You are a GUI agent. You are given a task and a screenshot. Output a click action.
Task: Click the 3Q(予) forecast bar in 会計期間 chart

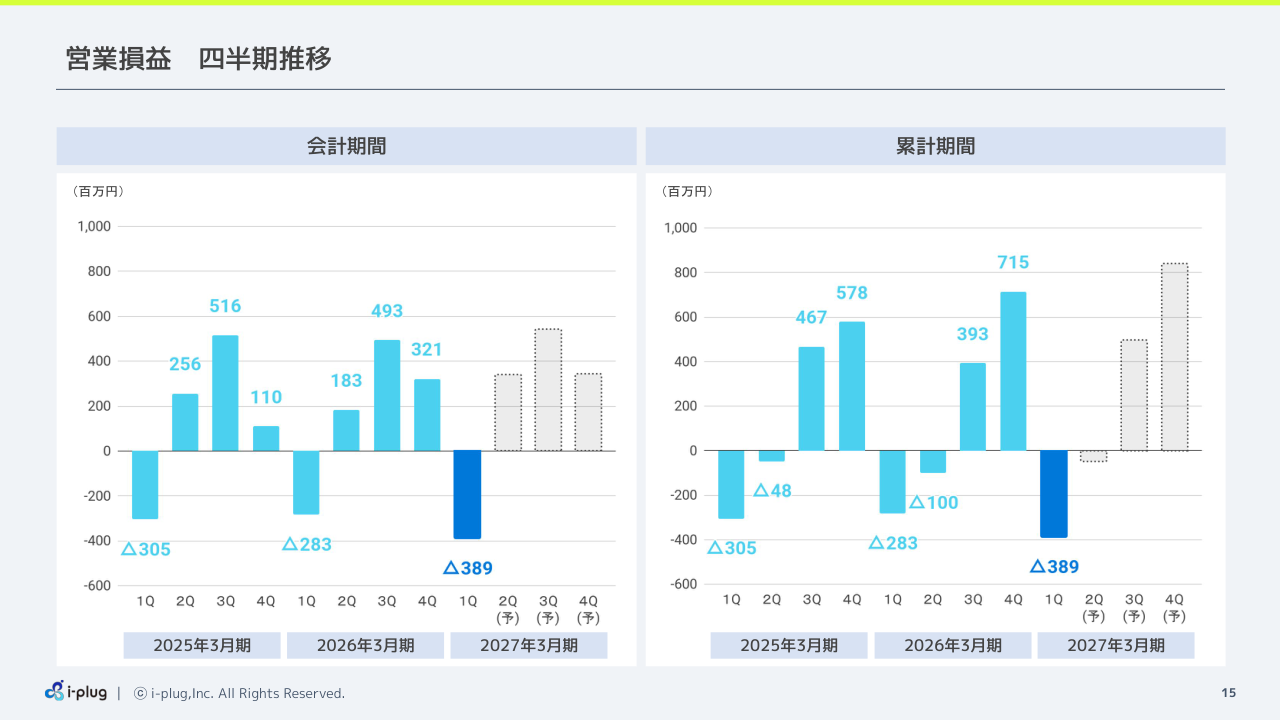pyautogui.click(x=548, y=390)
